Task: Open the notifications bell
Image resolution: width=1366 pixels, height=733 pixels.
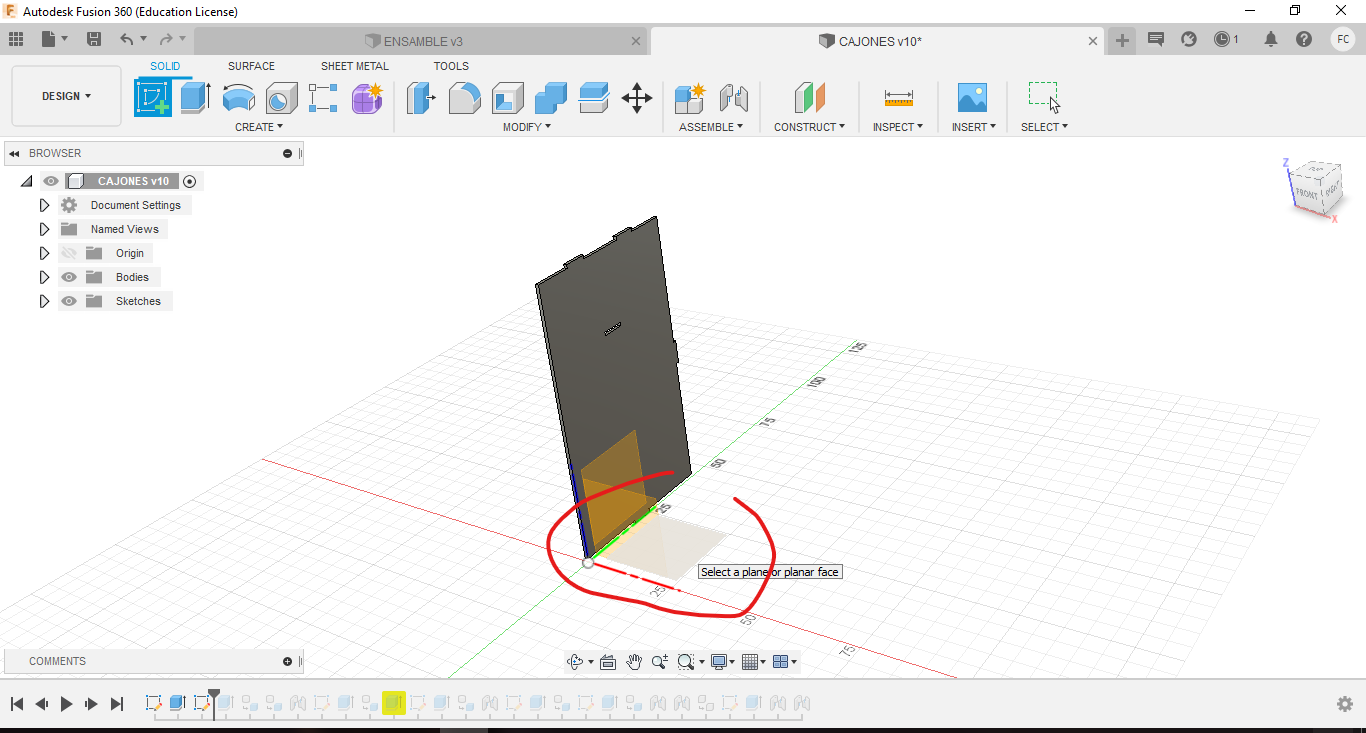Action: (x=1271, y=39)
